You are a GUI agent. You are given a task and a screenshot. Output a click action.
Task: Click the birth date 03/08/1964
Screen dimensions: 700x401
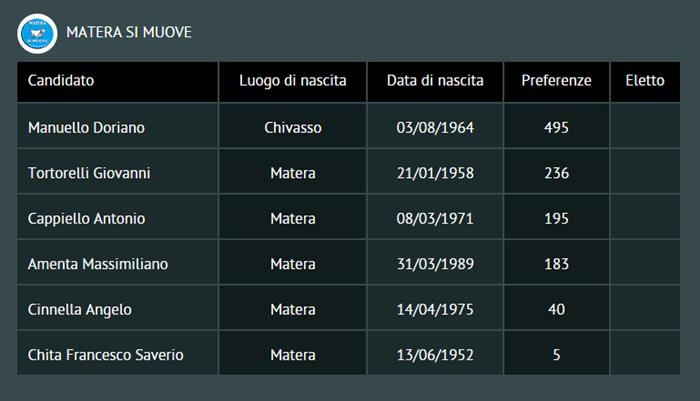click(435, 128)
